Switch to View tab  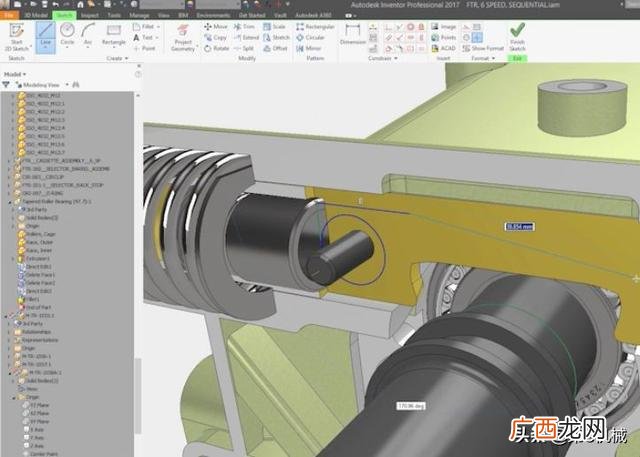(164, 16)
